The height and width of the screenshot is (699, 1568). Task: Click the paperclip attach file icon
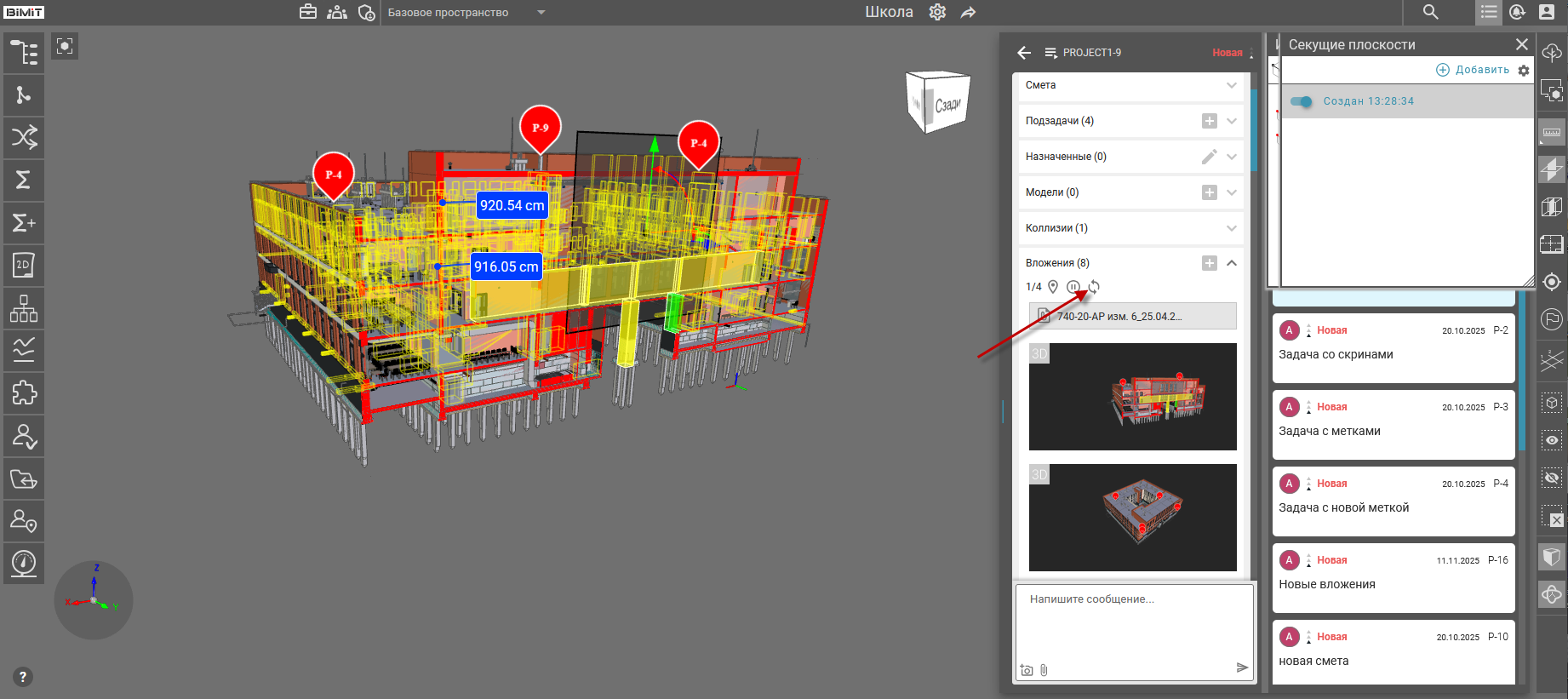1044,670
